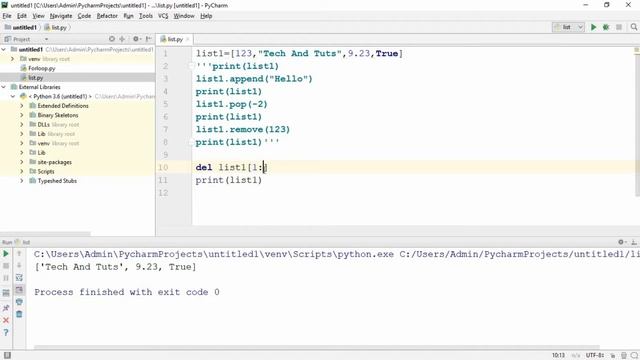640x360 pixels.
Task: Click stop process icon in Run panel
Action: pyautogui.click(x=6, y=266)
